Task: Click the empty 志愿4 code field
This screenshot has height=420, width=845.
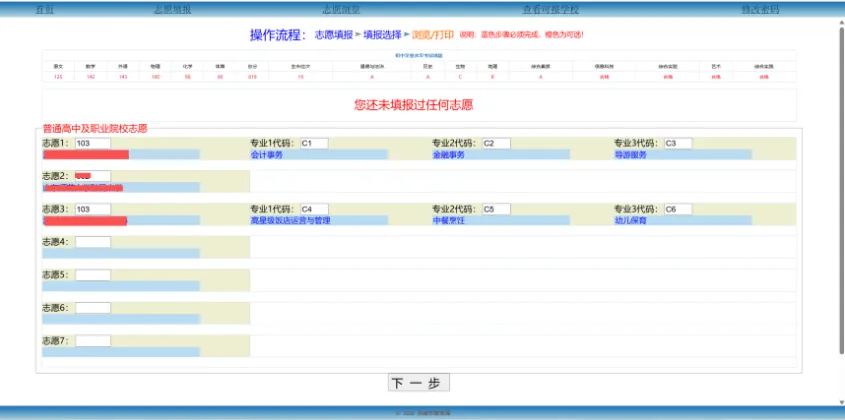Action: (93, 242)
